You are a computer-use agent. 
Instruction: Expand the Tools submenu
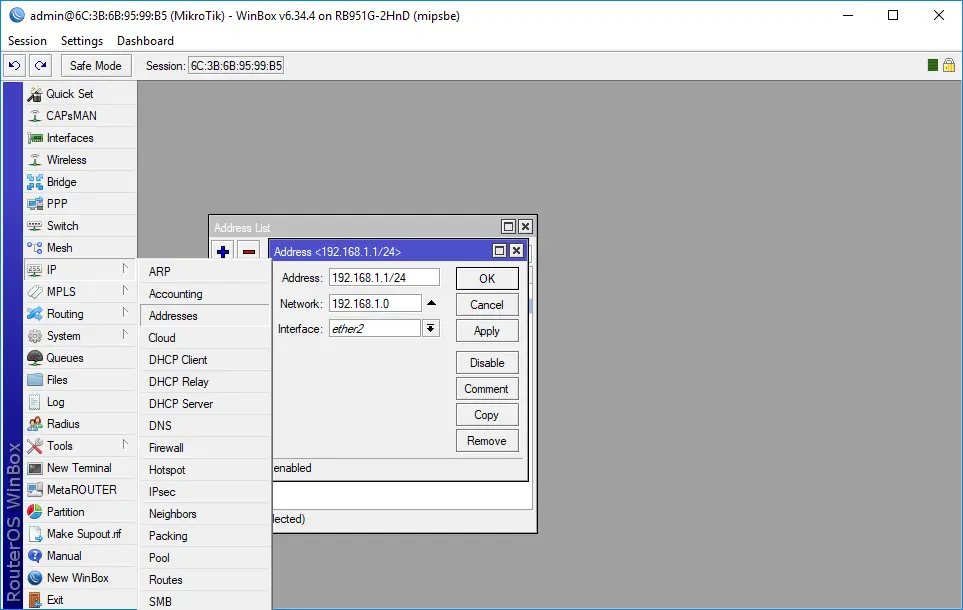80,446
